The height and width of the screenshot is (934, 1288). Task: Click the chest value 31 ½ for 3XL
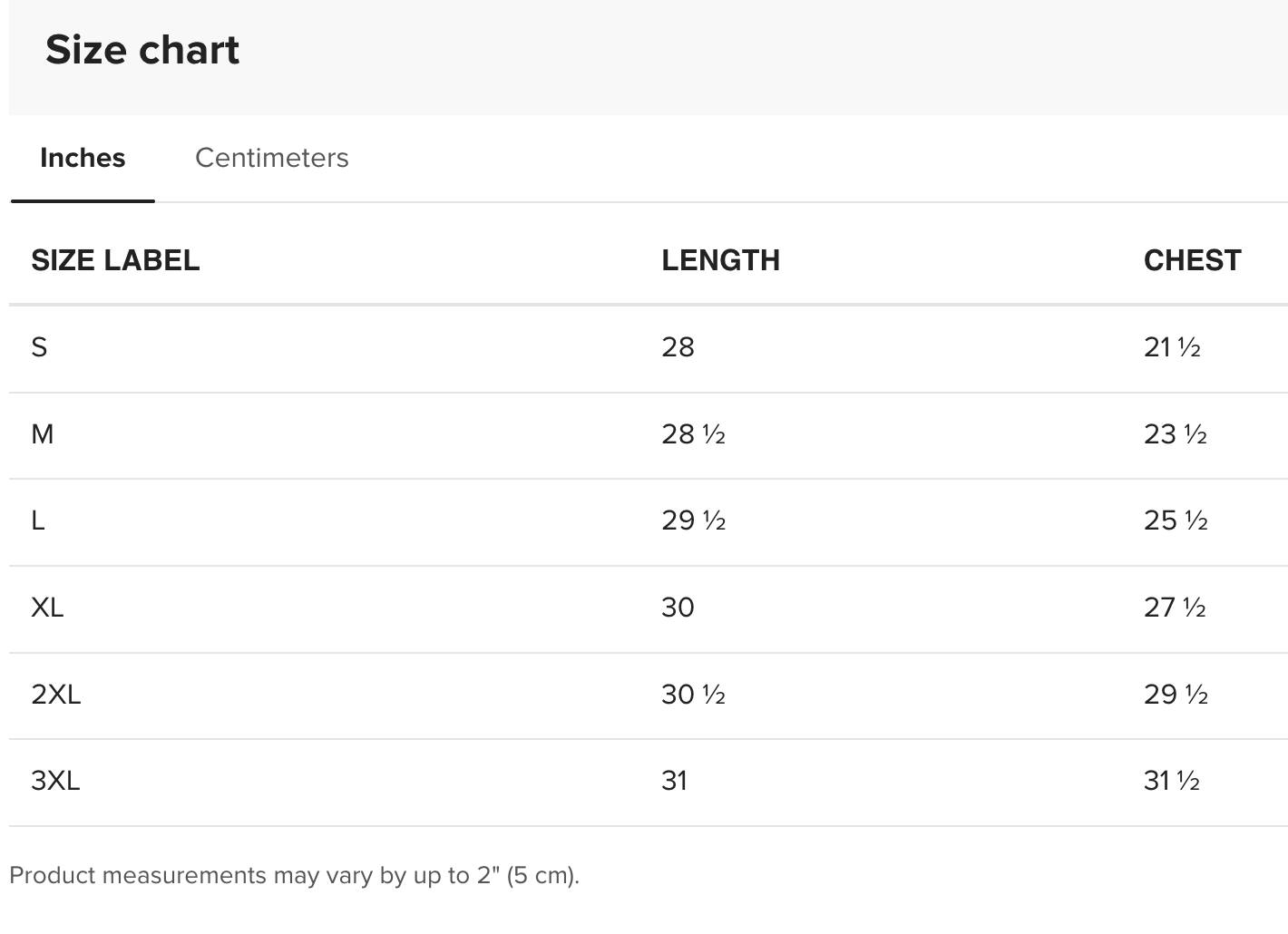[1172, 781]
